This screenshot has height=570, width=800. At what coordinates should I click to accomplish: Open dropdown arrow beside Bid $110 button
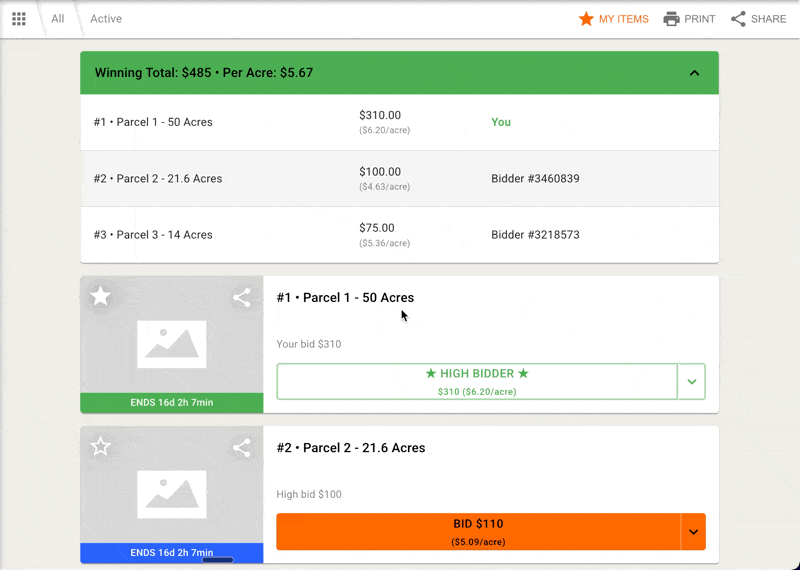692,532
